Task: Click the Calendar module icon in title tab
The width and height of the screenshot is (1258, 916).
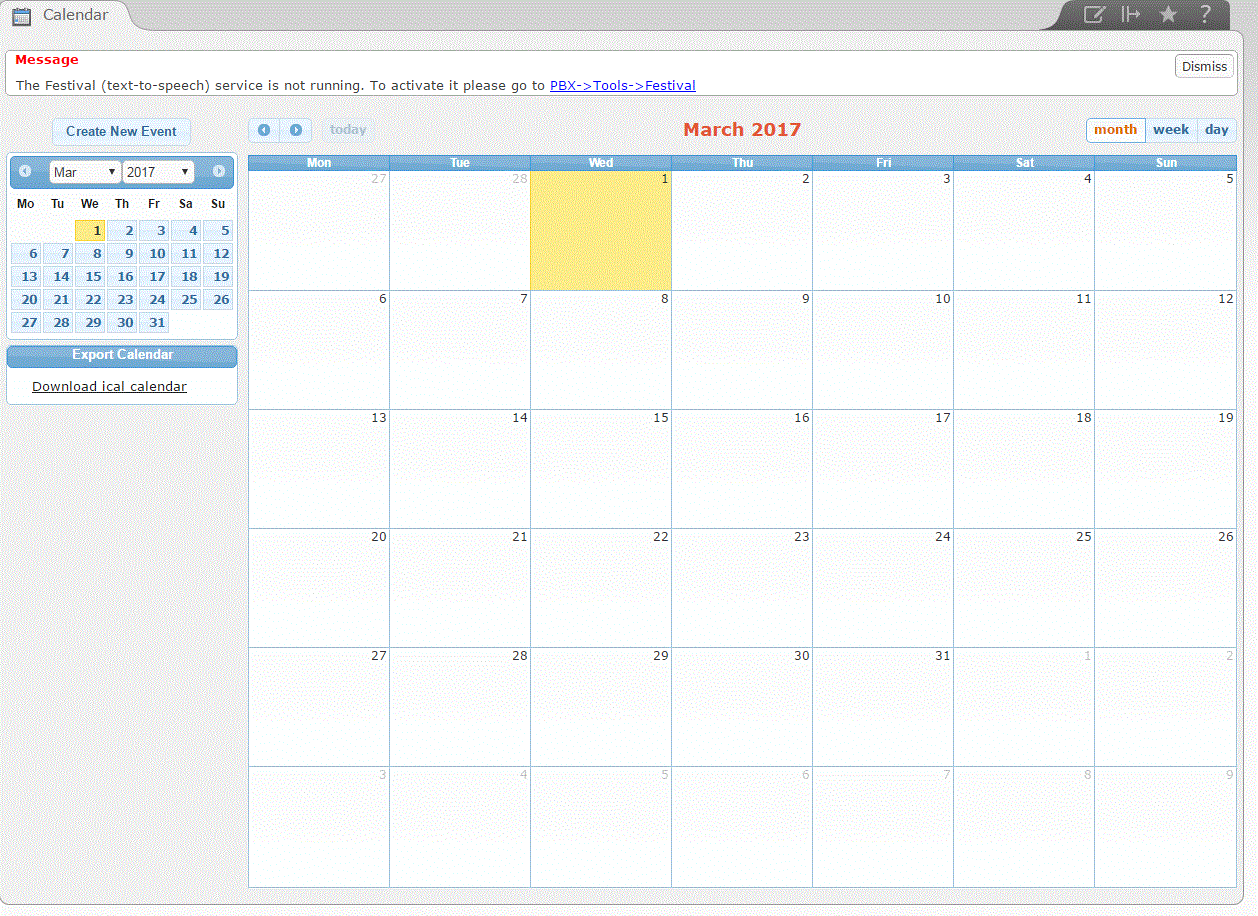Action: click(21, 16)
